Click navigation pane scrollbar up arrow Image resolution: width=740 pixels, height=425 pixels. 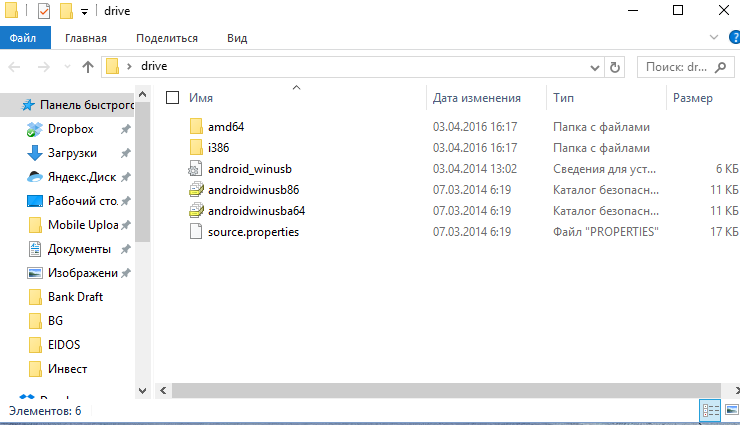pyautogui.click(x=143, y=94)
